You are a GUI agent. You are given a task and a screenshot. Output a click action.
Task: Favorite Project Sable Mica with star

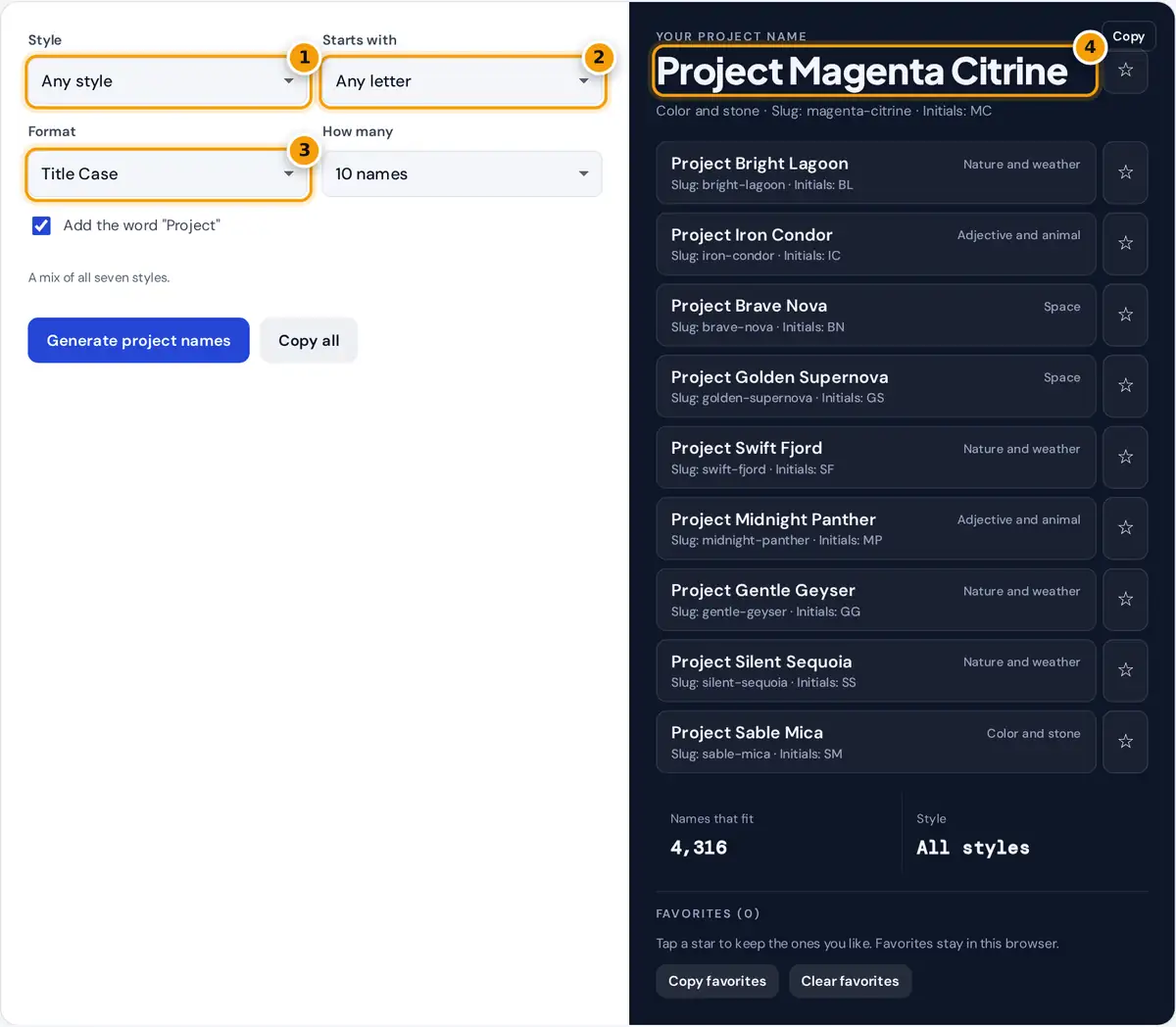(x=1125, y=741)
